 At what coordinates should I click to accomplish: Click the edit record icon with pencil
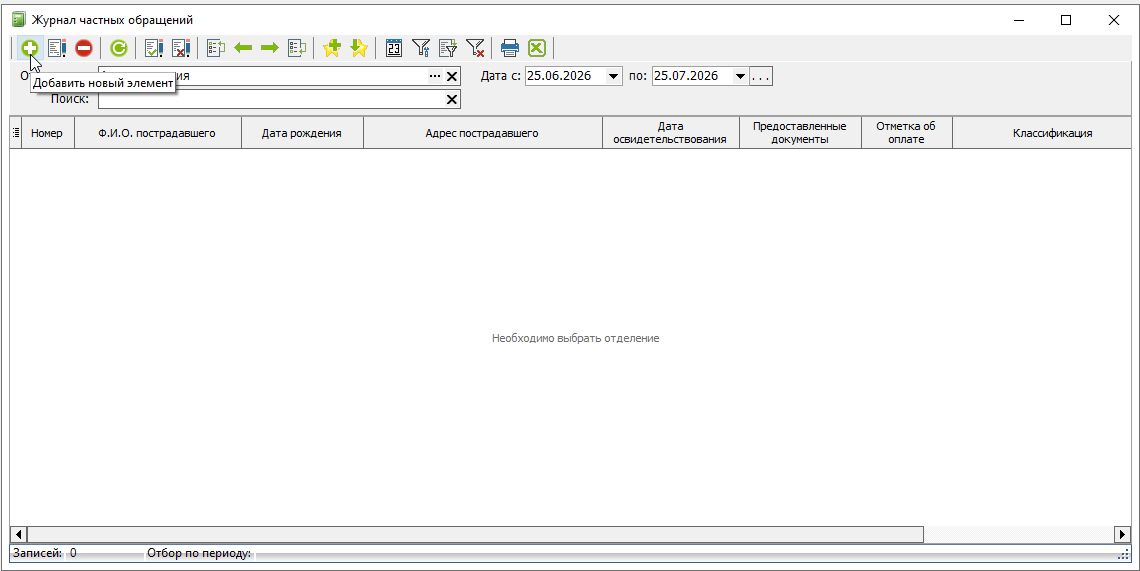tap(57, 49)
